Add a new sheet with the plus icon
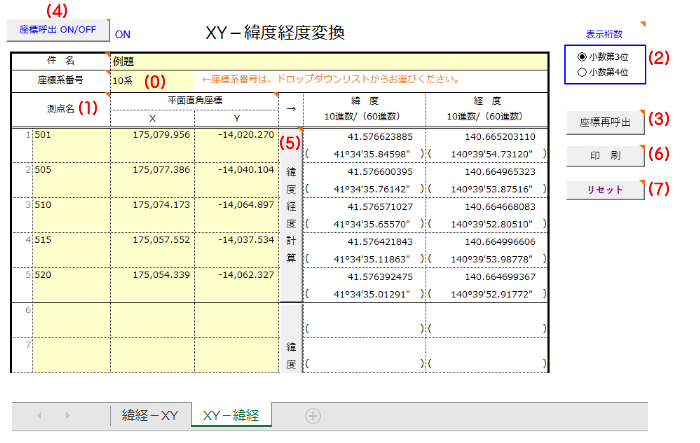700x443 pixels. tap(312, 415)
